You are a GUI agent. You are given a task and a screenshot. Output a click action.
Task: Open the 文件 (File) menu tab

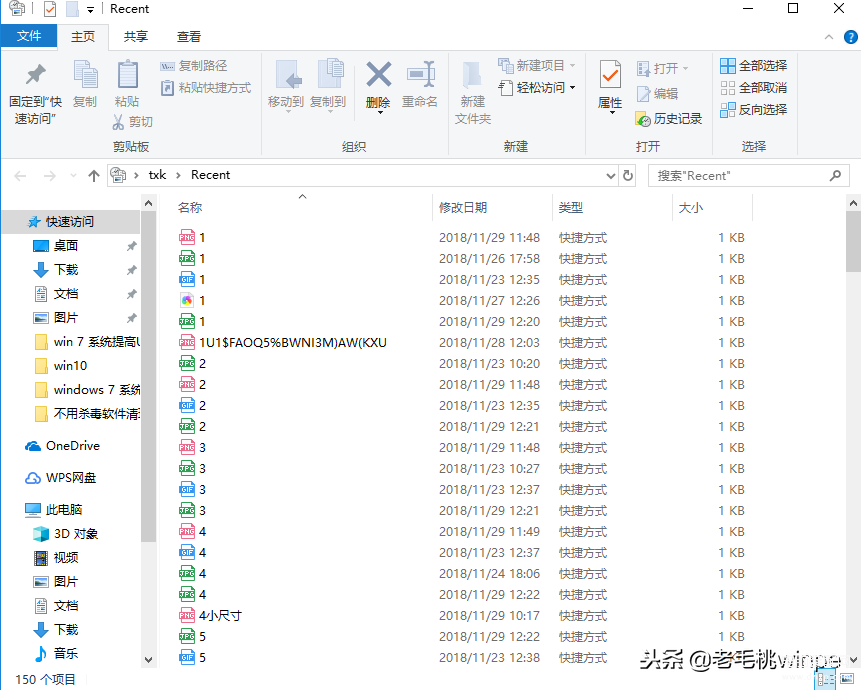click(29, 36)
